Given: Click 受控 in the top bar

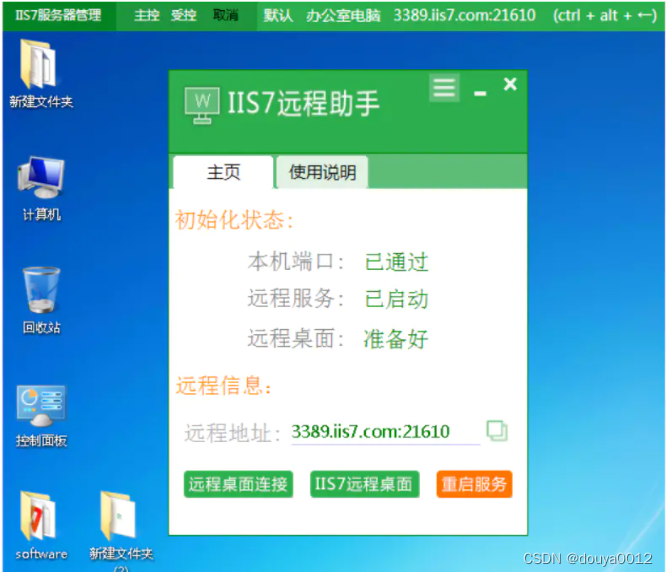Looking at the screenshot, I should [184, 15].
